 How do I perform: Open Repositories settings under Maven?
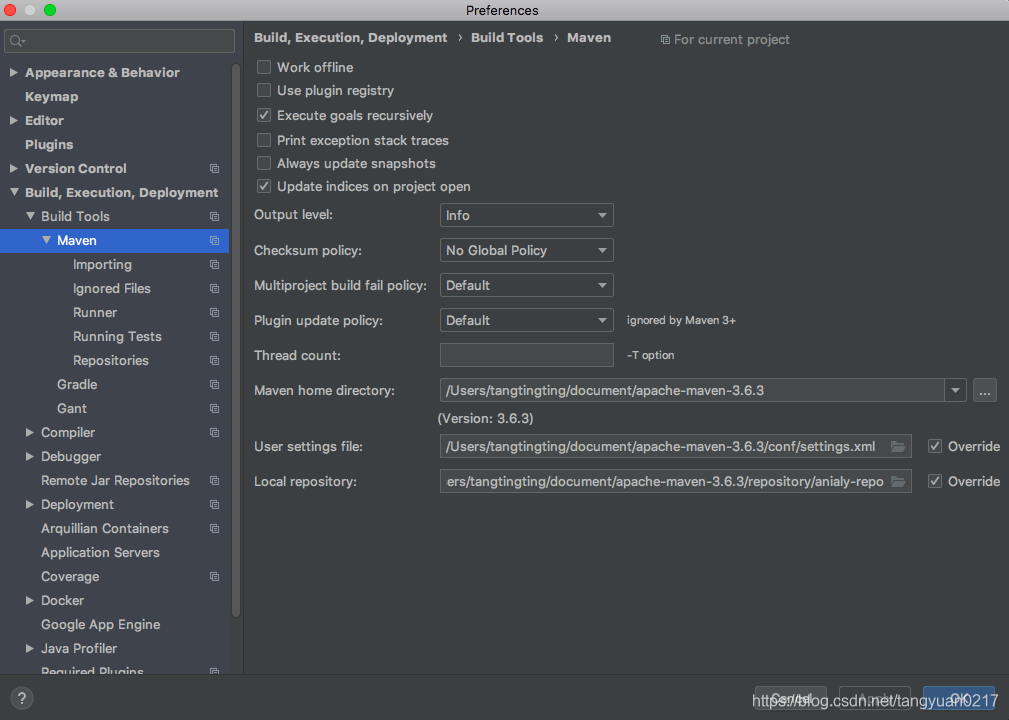(111, 361)
